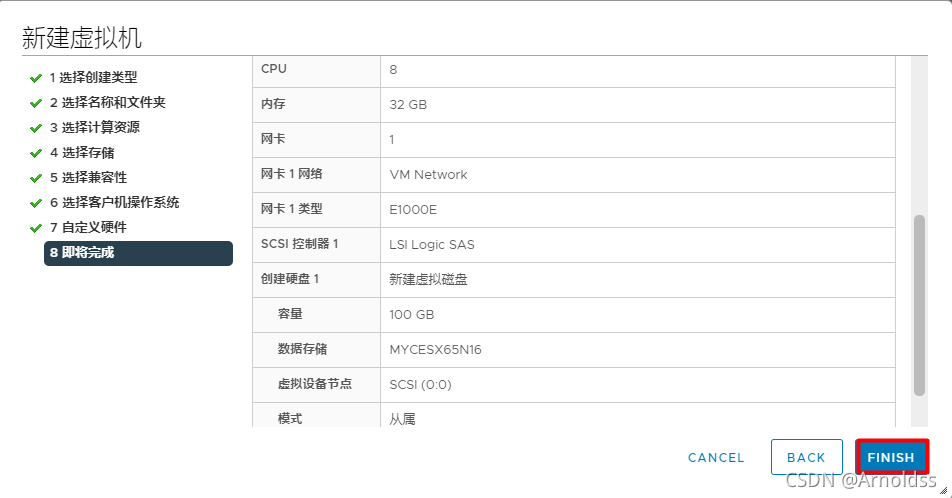The height and width of the screenshot is (498, 952).
Task: Open step 6 选择客户机操作系统
Action: pyautogui.click(x=114, y=203)
